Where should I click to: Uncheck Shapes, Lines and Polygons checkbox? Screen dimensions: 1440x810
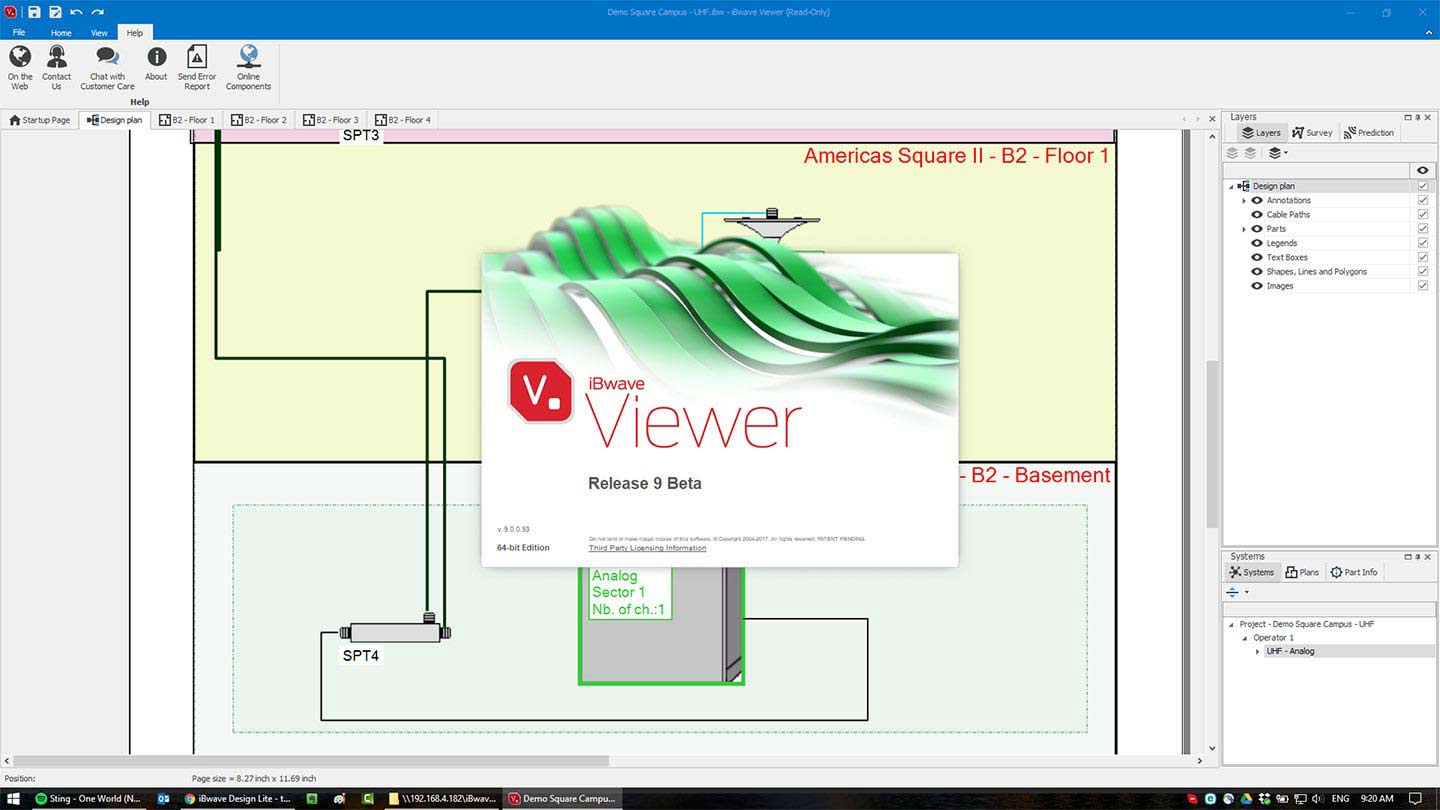[1423, 271]
